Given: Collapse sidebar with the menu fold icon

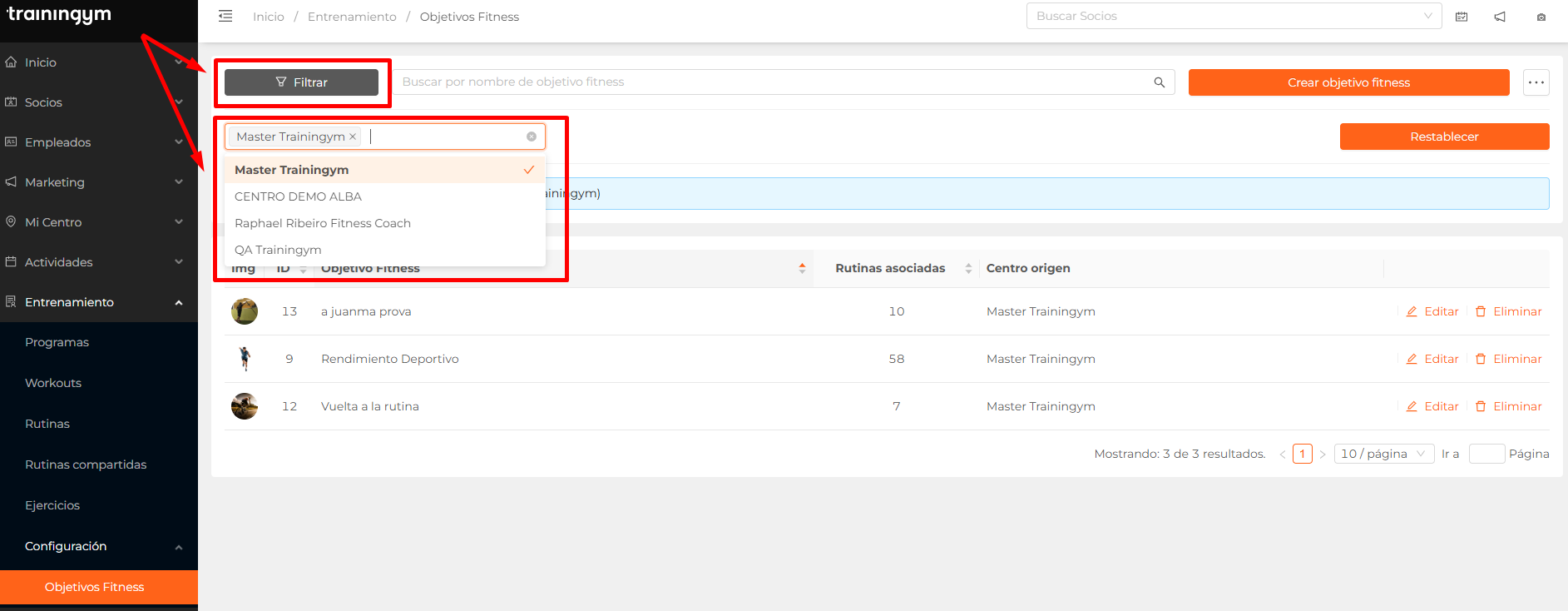Looking at the screenshot, I should tap(225, 16).
